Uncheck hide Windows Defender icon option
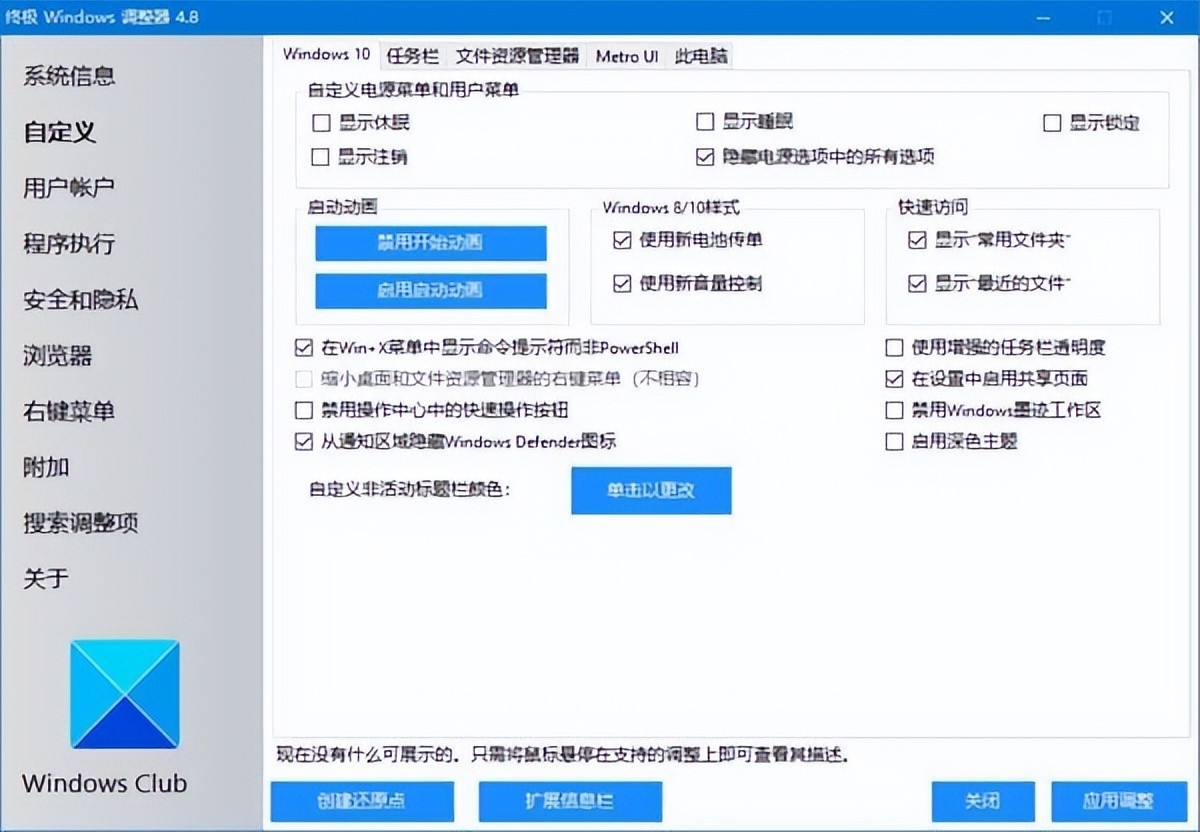The height and width of the screenshot is (832, 1200). pos(304,441)
